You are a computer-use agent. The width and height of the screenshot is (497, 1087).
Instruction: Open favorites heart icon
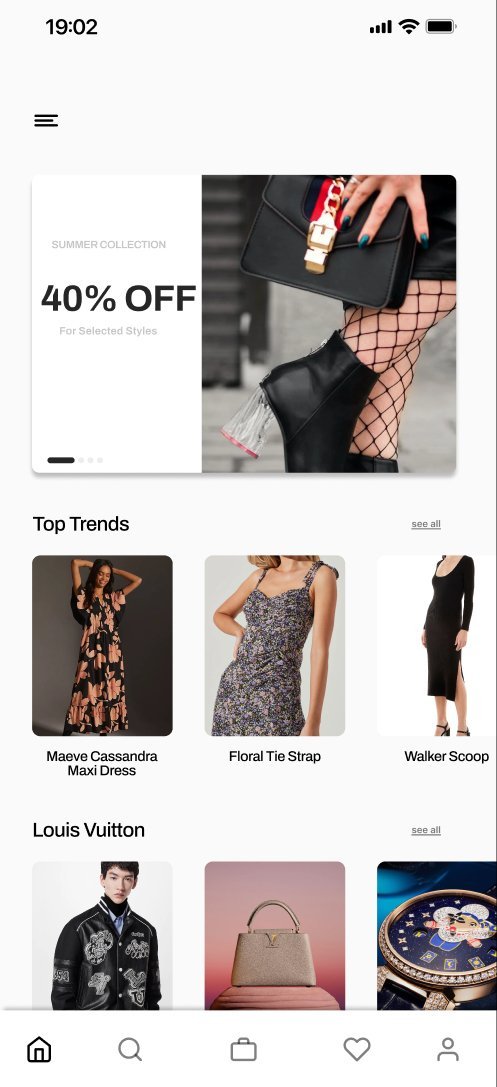click(357, 1050)
